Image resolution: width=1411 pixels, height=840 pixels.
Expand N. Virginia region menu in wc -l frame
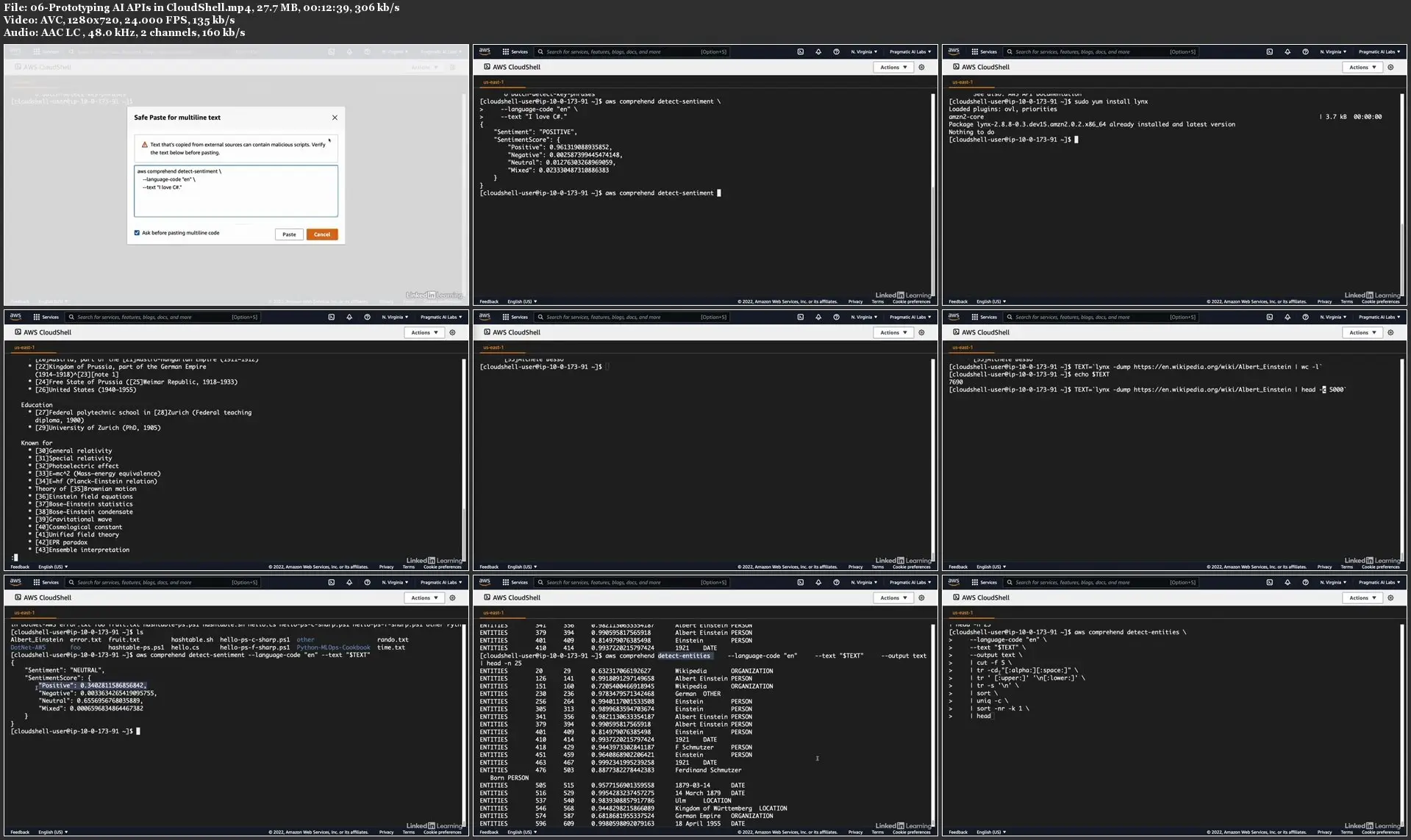tap(1333, 317)
